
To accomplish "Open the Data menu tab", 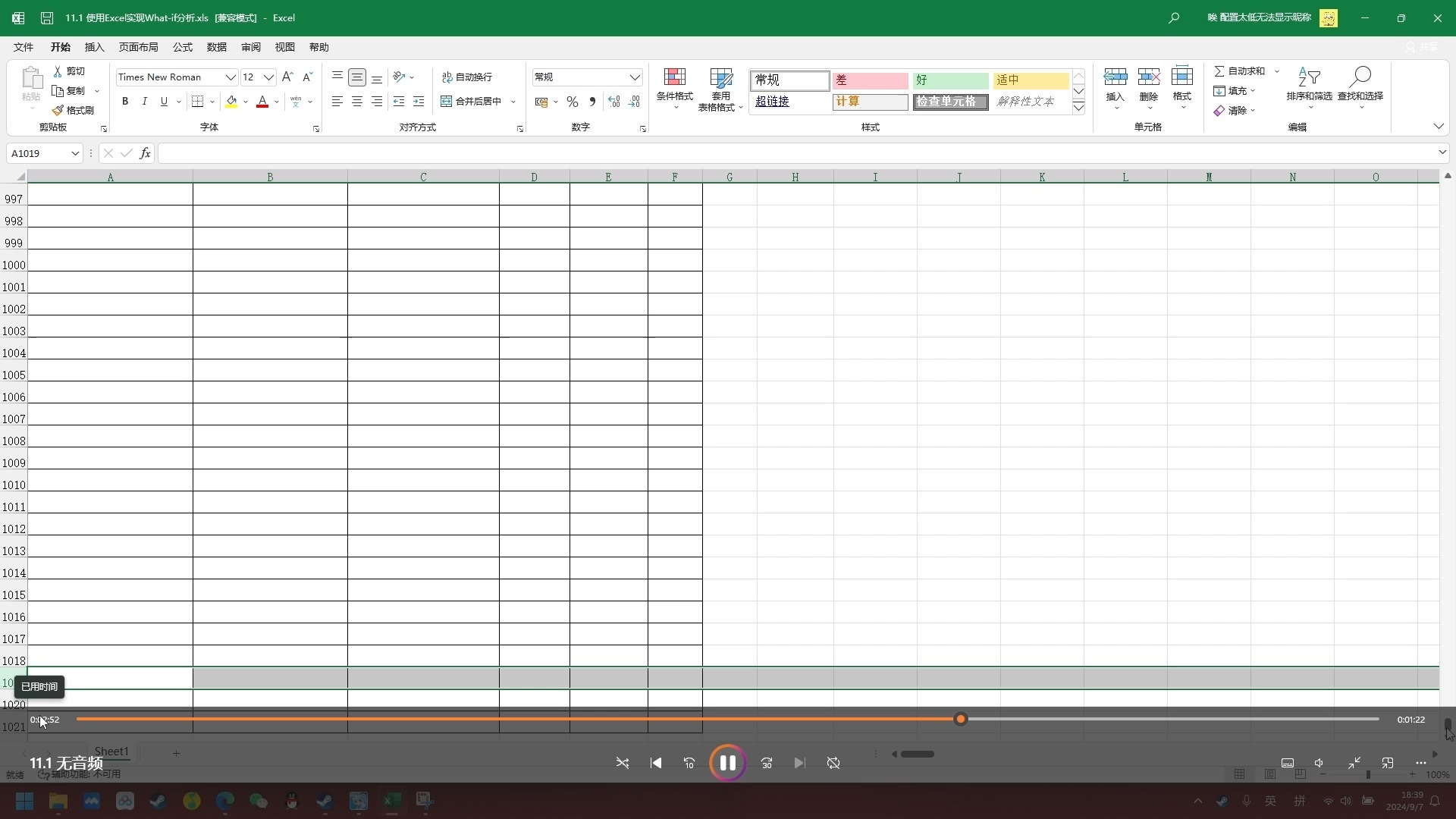I will pyautogui.click(x=217, y=47).
